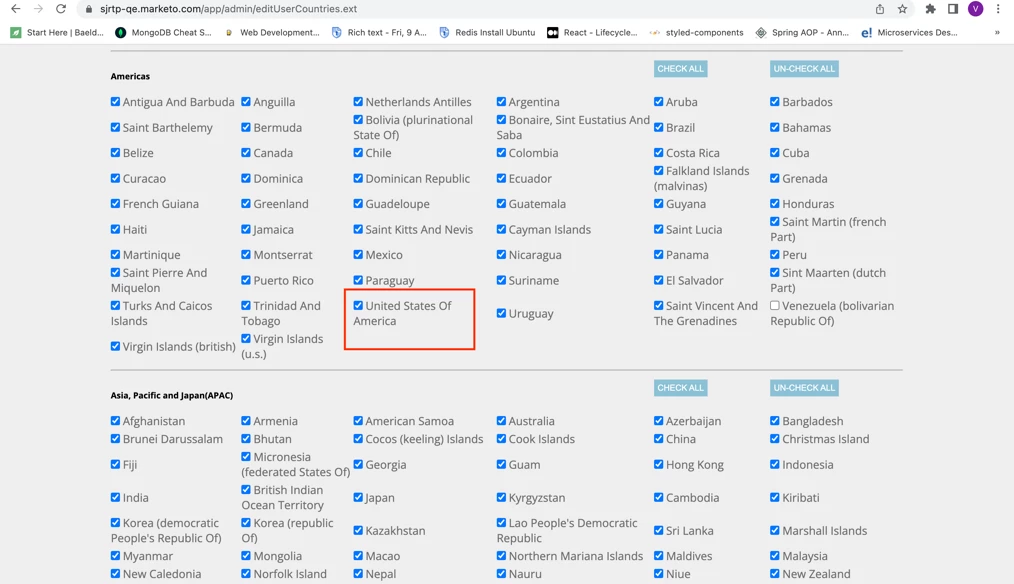The height and width of the screenshot is (584, 1014).
Task: Click the lock icon in address bar
Action: click(x=89, y=9)
